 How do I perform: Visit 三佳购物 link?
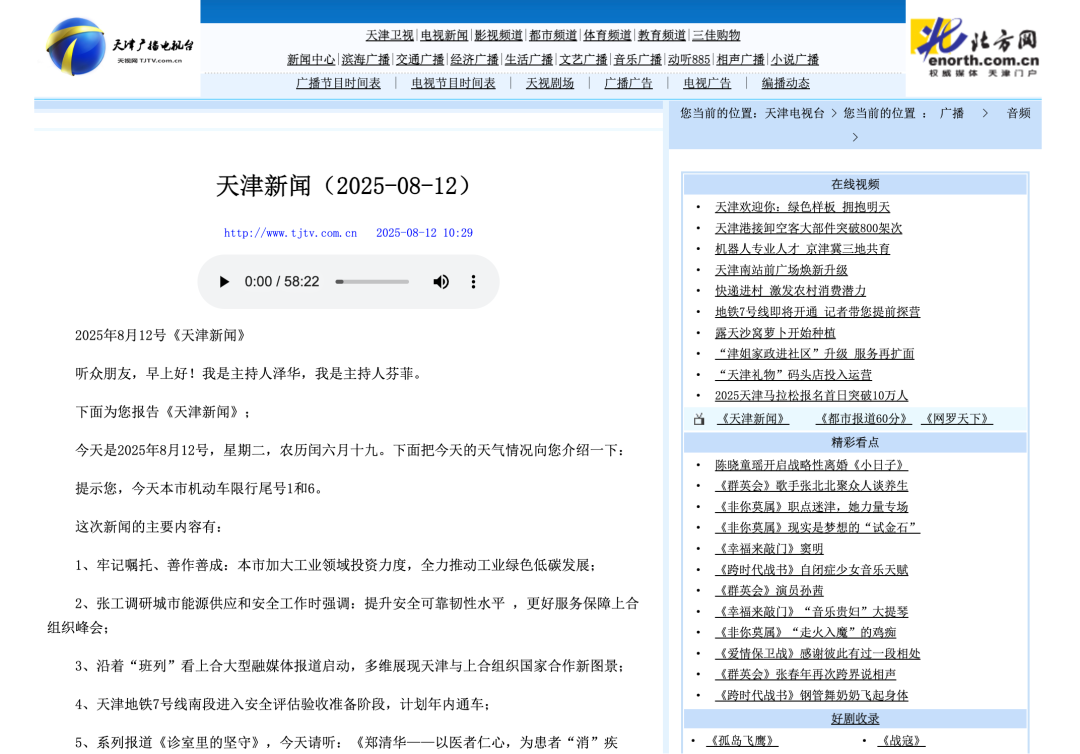coord(716,35)
